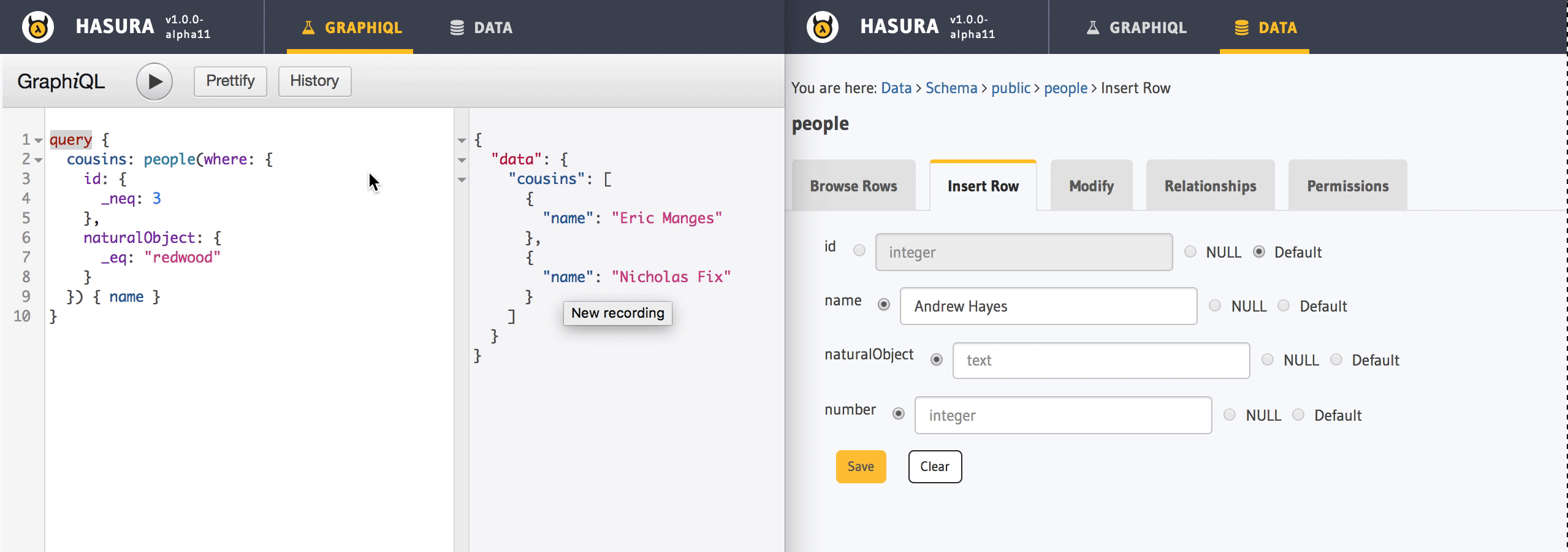Open the Modify tab
Screen dimensions: 1568x552
(x=1091, y=186)
